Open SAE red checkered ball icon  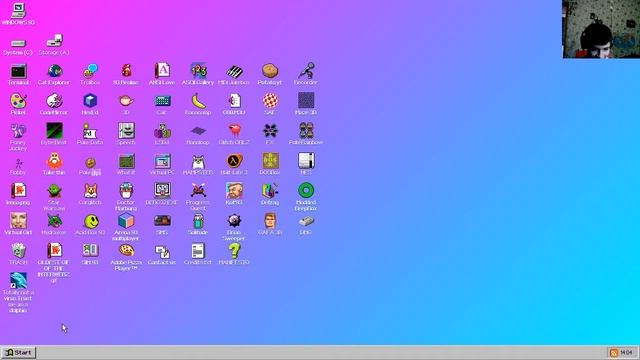270,101
